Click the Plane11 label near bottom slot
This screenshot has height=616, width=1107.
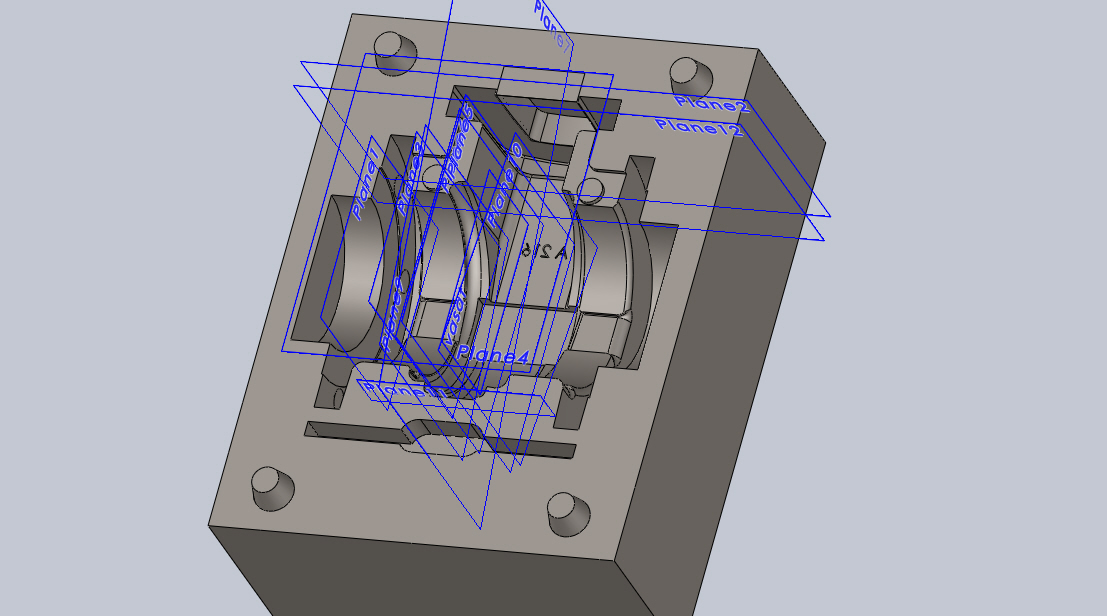404,389
